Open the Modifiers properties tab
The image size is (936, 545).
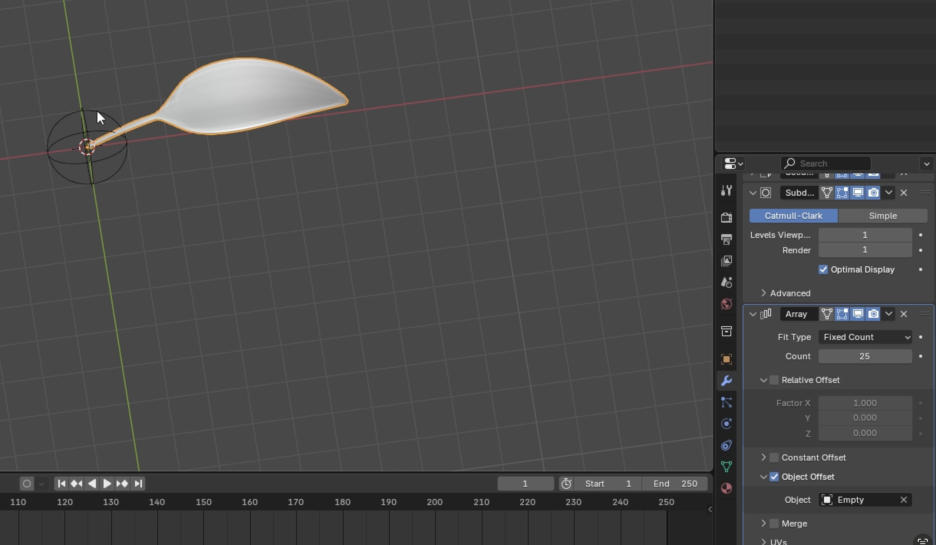[x=726, y=381]
